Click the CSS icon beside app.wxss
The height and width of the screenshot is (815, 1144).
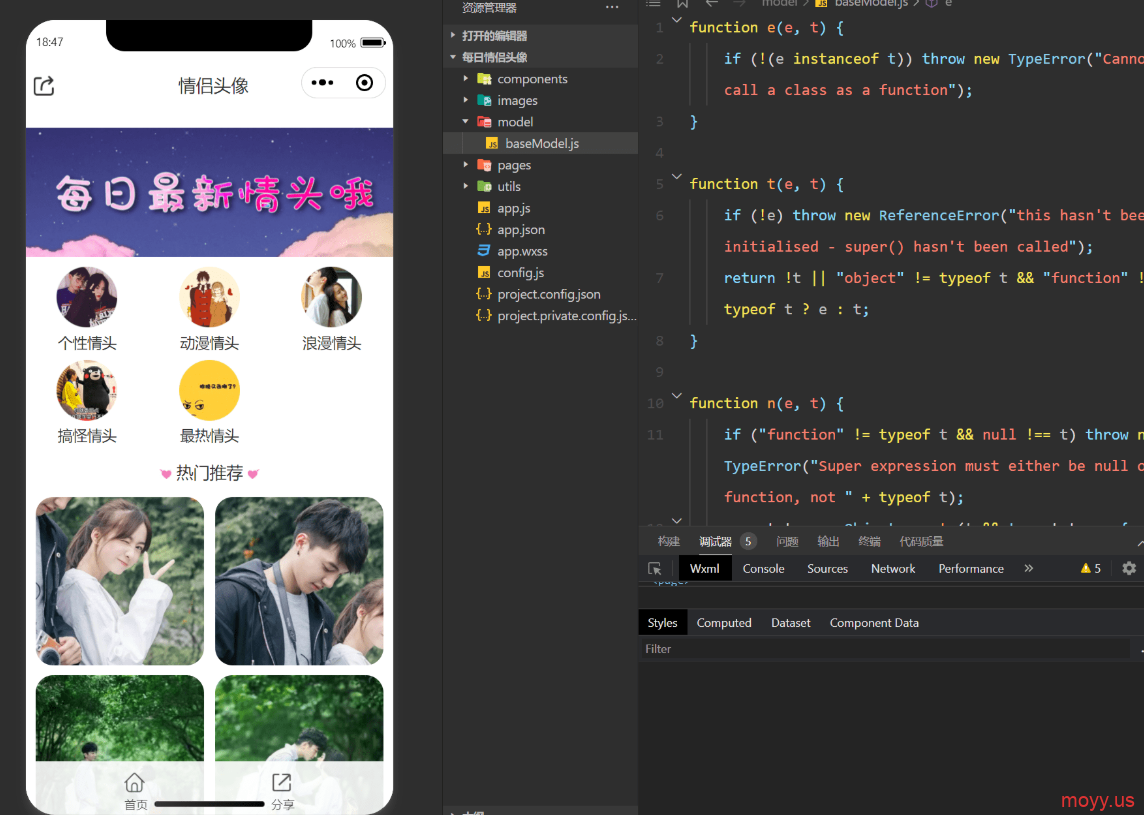(484, 251)
